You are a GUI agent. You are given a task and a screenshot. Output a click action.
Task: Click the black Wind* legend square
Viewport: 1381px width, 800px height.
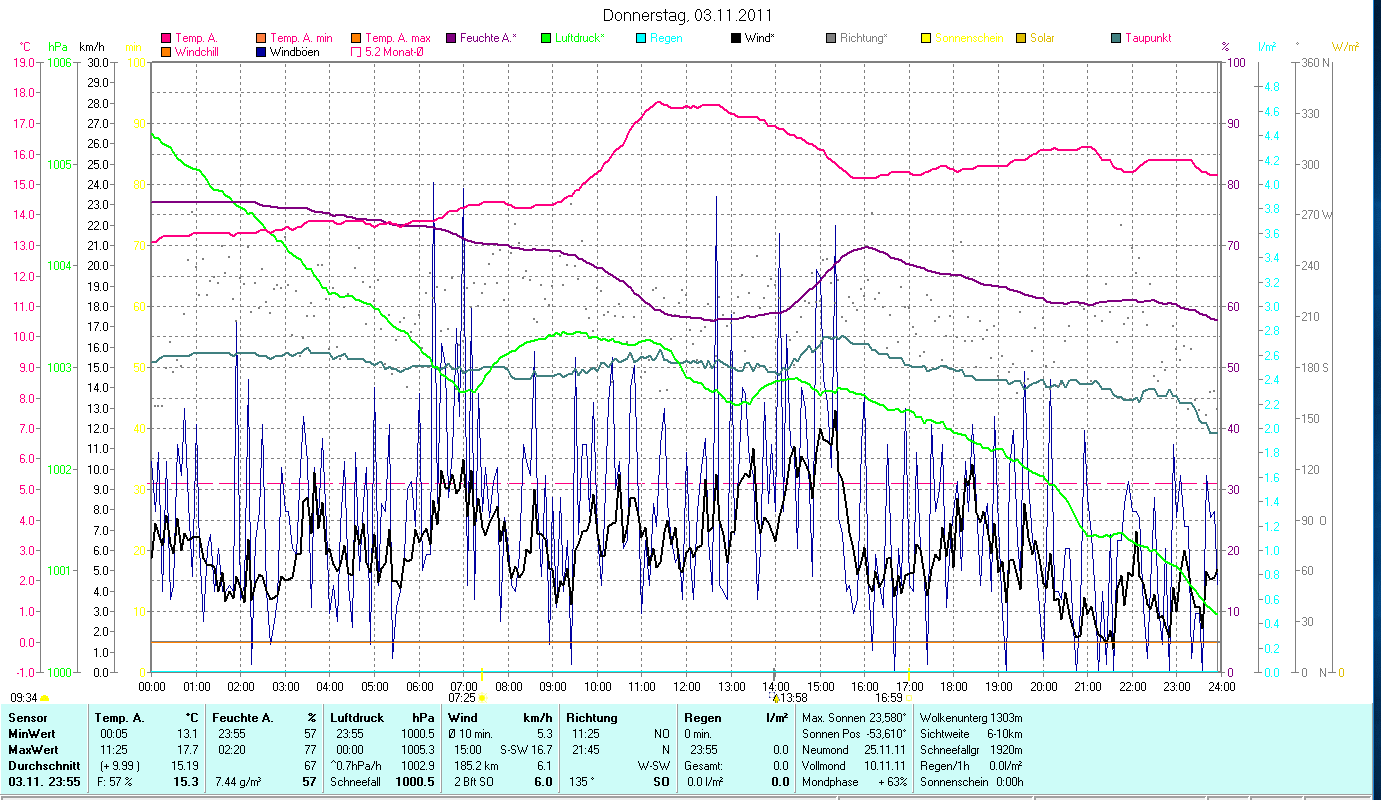(x=736, y=38)
